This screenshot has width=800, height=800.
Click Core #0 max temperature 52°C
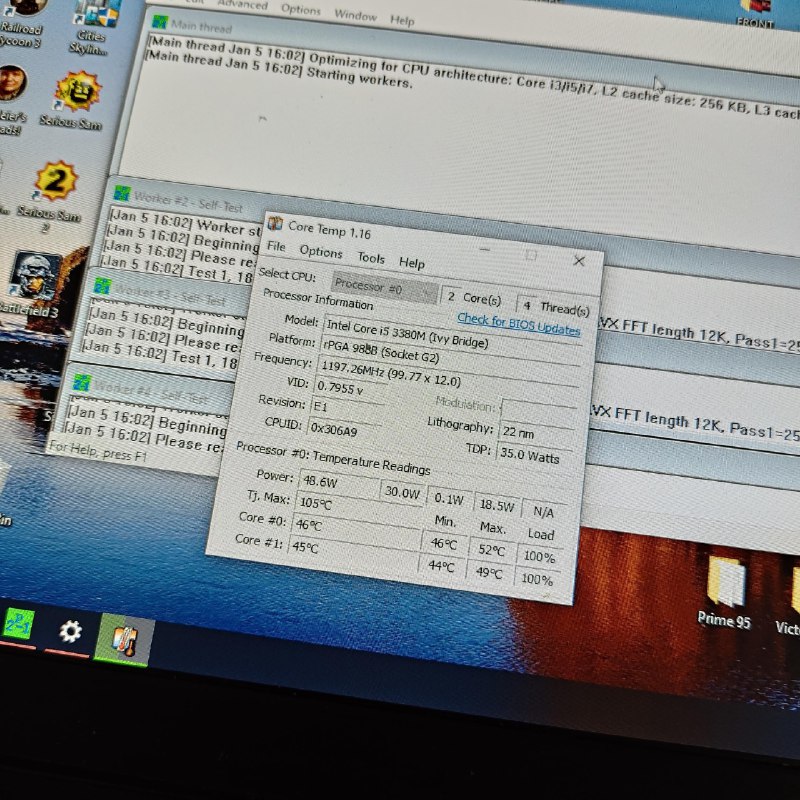point(492,550)
